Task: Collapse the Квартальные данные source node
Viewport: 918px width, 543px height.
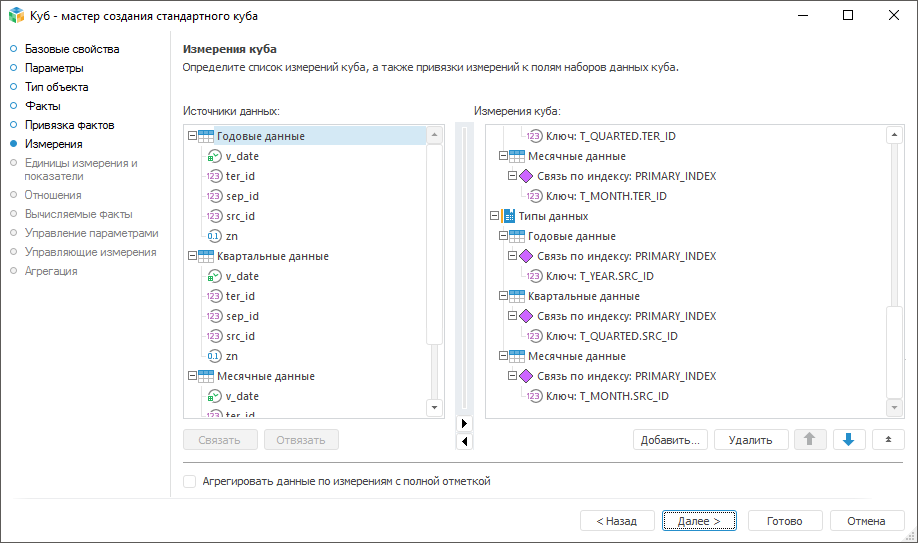Action: [192, 256]
